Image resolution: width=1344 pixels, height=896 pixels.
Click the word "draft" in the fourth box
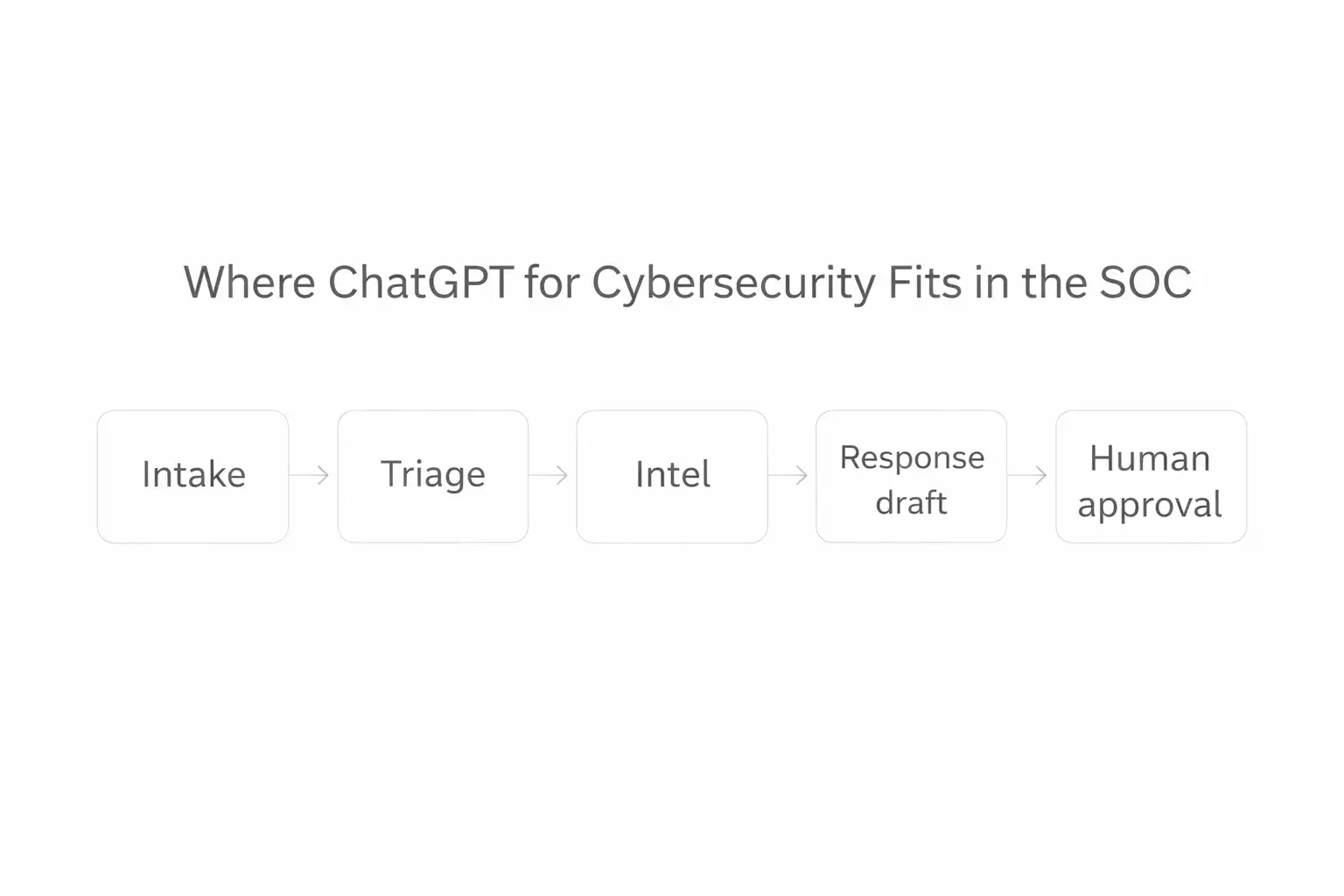[x=911, y=503]
